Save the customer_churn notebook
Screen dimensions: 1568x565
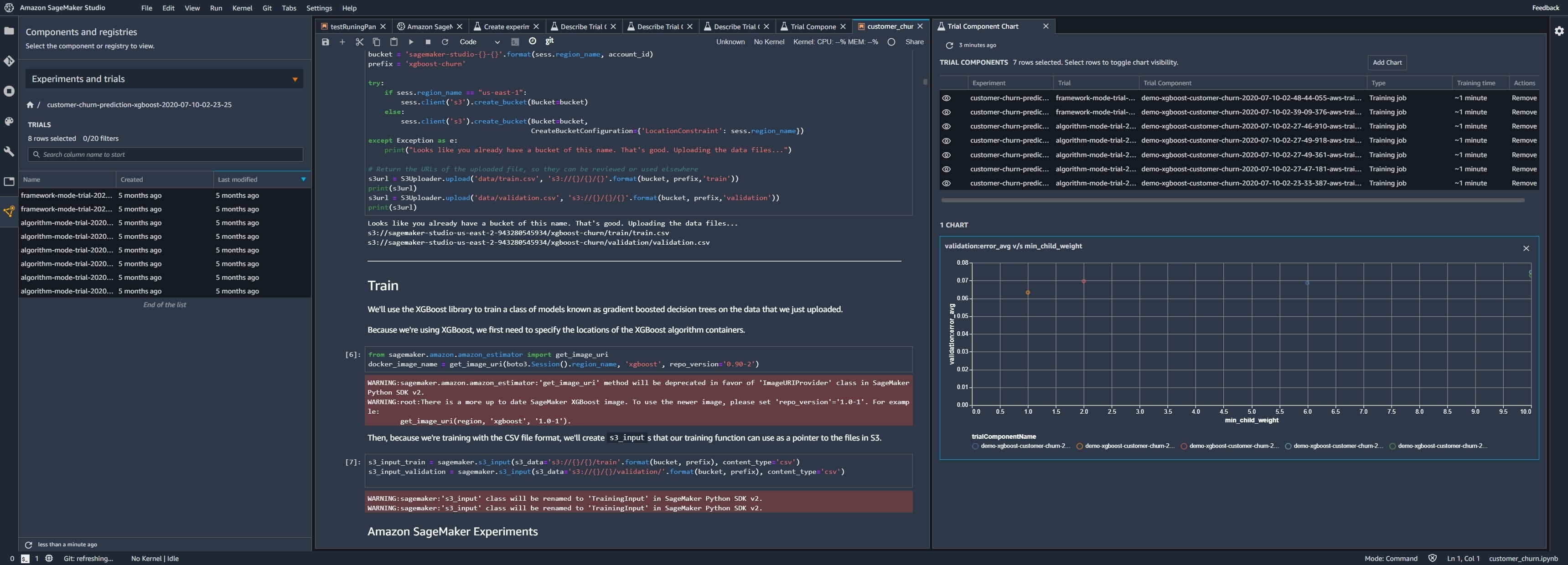coord(325,41)
